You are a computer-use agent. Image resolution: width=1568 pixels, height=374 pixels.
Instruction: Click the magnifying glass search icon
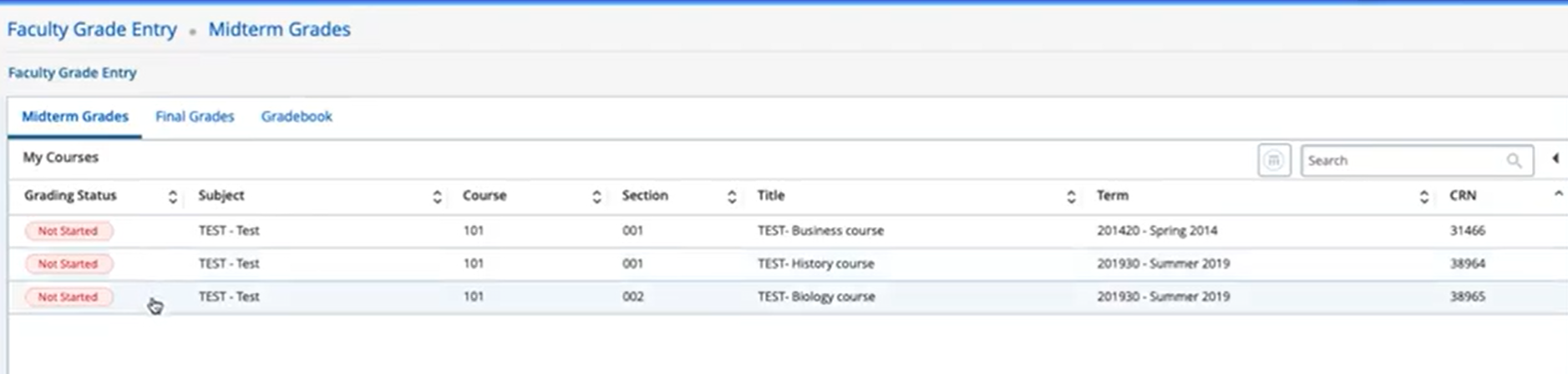coord(1514,161)
